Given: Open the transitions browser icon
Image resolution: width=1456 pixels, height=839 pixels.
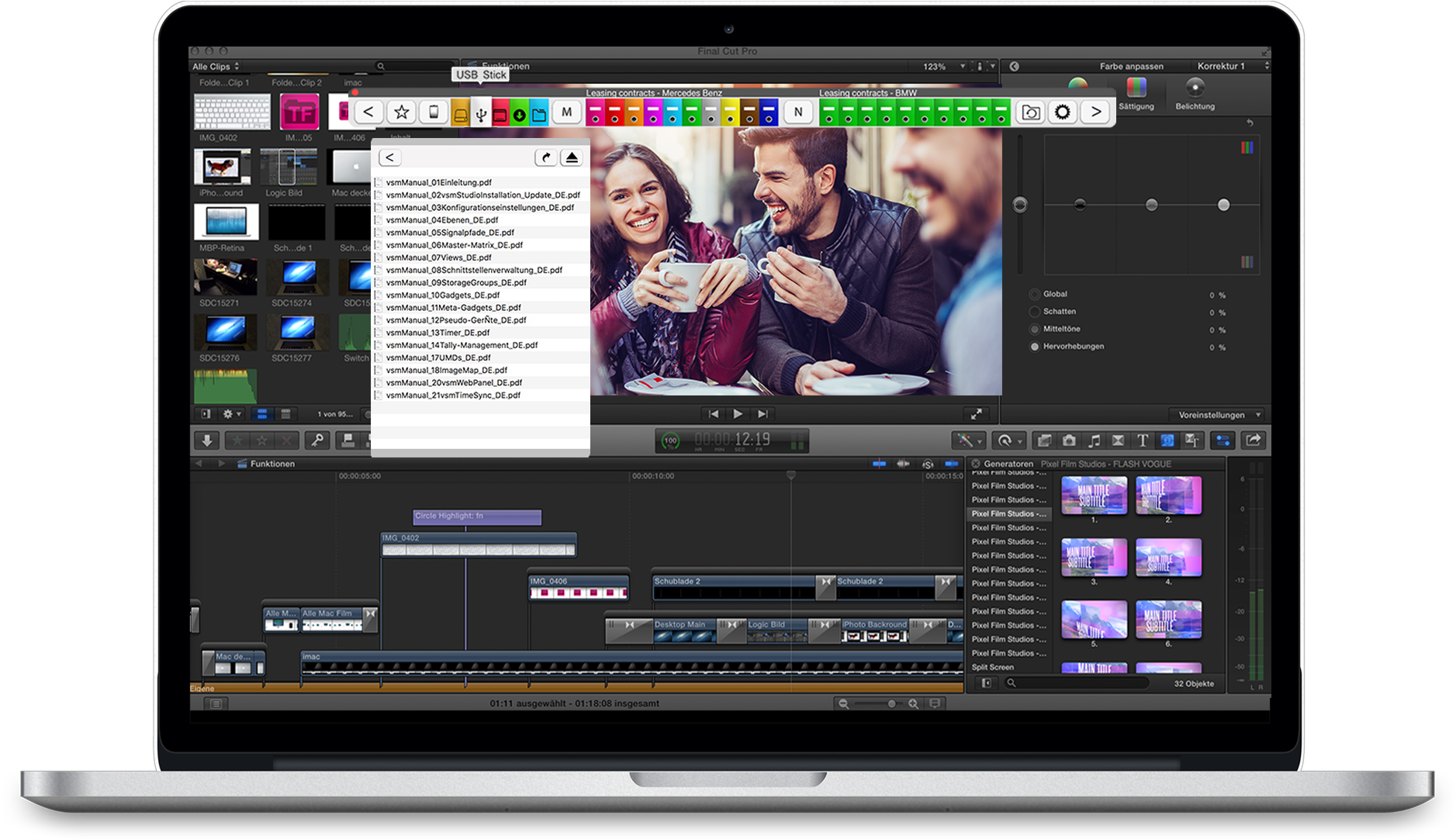Looking at the screenshot, I should coord(1118,440).
